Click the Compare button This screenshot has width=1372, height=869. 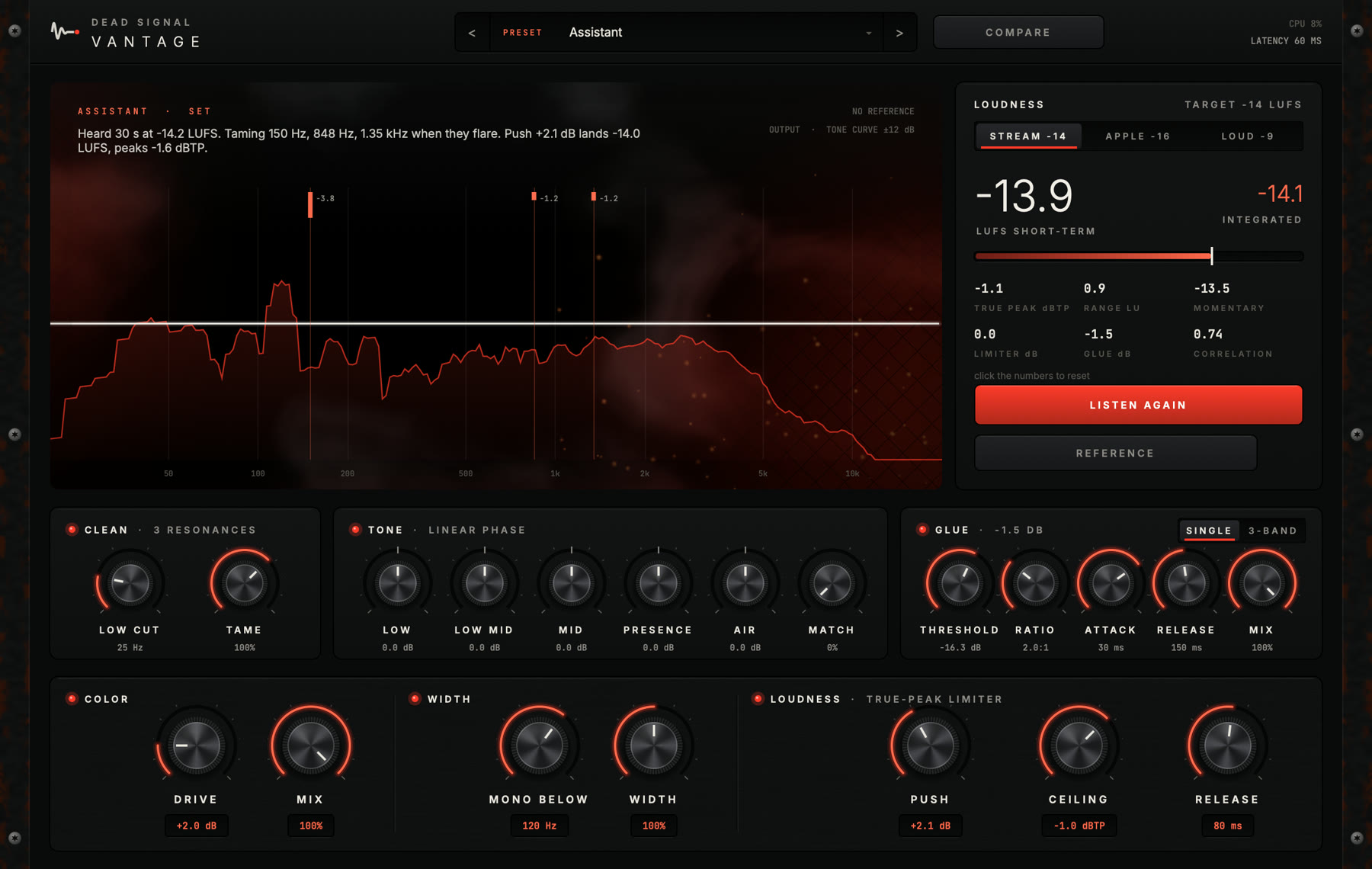(1018, 32)
